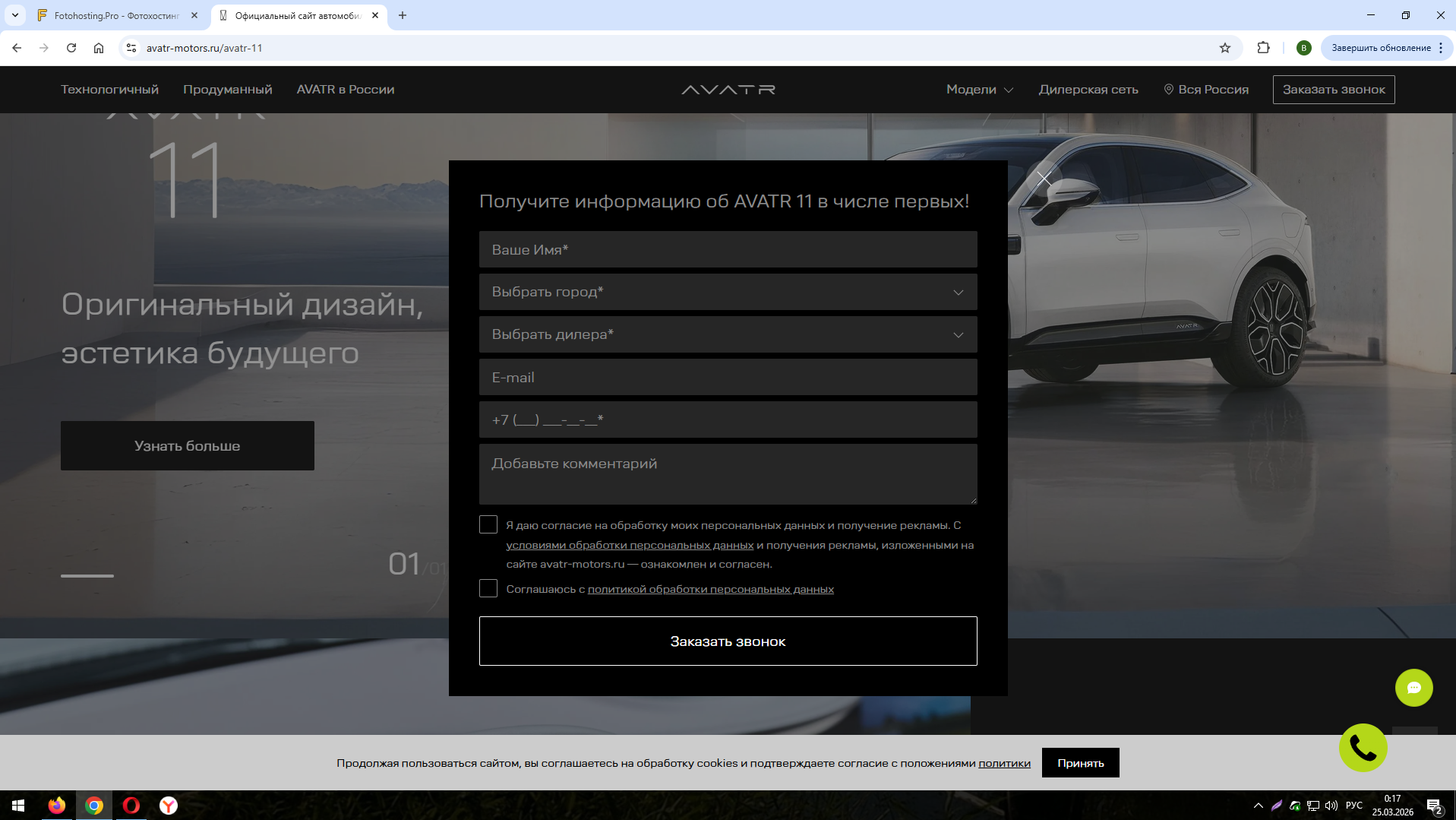Image resolution: width=1456 pixels, height=820 pixels.
Task: Launch Opera from the taskbar
Action: [131, 806]
